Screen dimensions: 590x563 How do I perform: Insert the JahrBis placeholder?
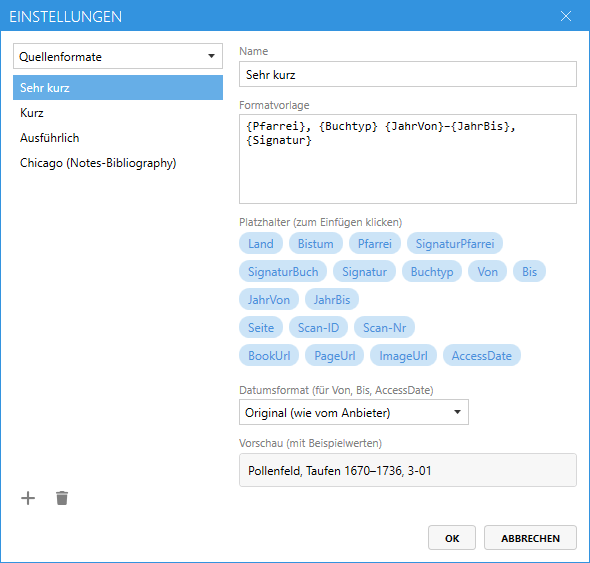[332, 300]
